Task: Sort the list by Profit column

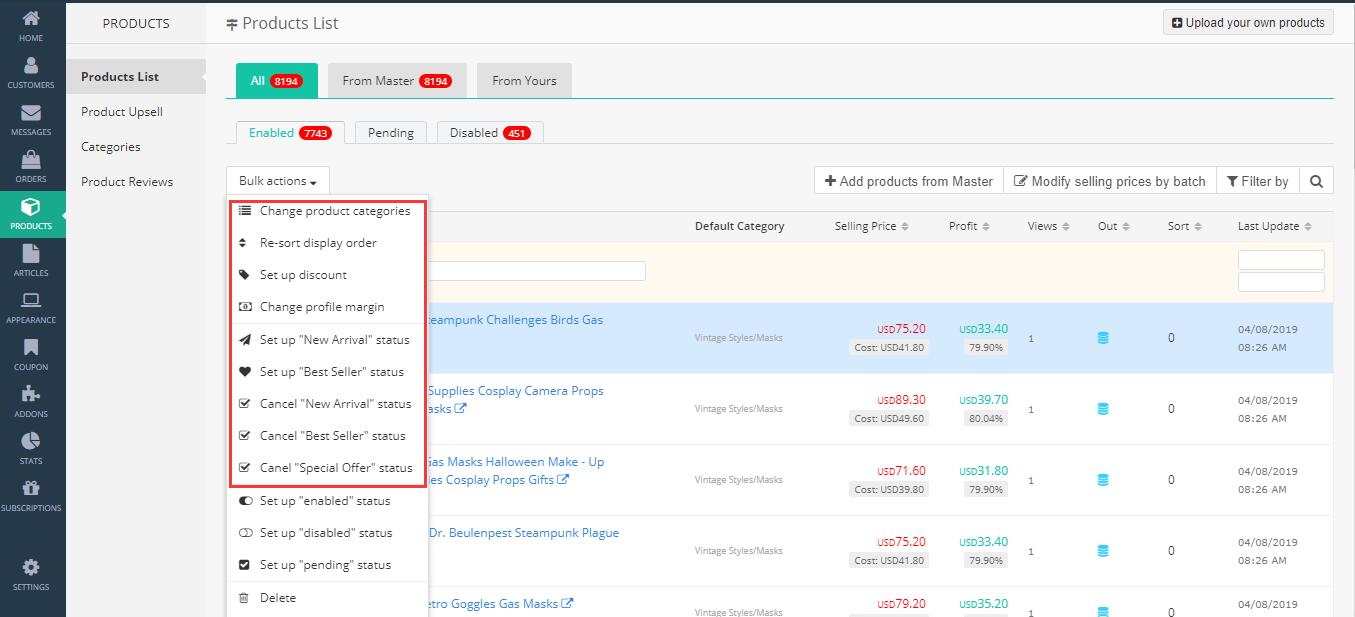Action: 967,226
